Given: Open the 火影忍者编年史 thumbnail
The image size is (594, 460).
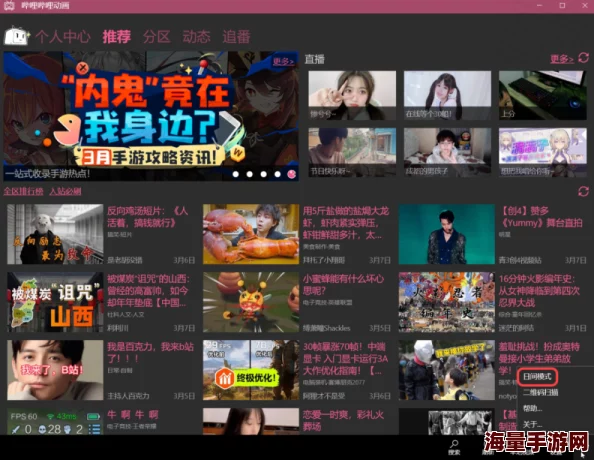Looking at the screenshot, I should pyautogui.click(x=447, y=302).
